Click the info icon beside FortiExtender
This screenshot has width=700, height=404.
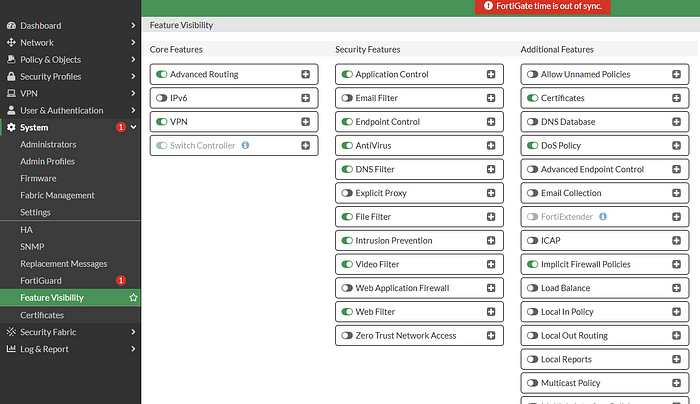click(603, 217)
